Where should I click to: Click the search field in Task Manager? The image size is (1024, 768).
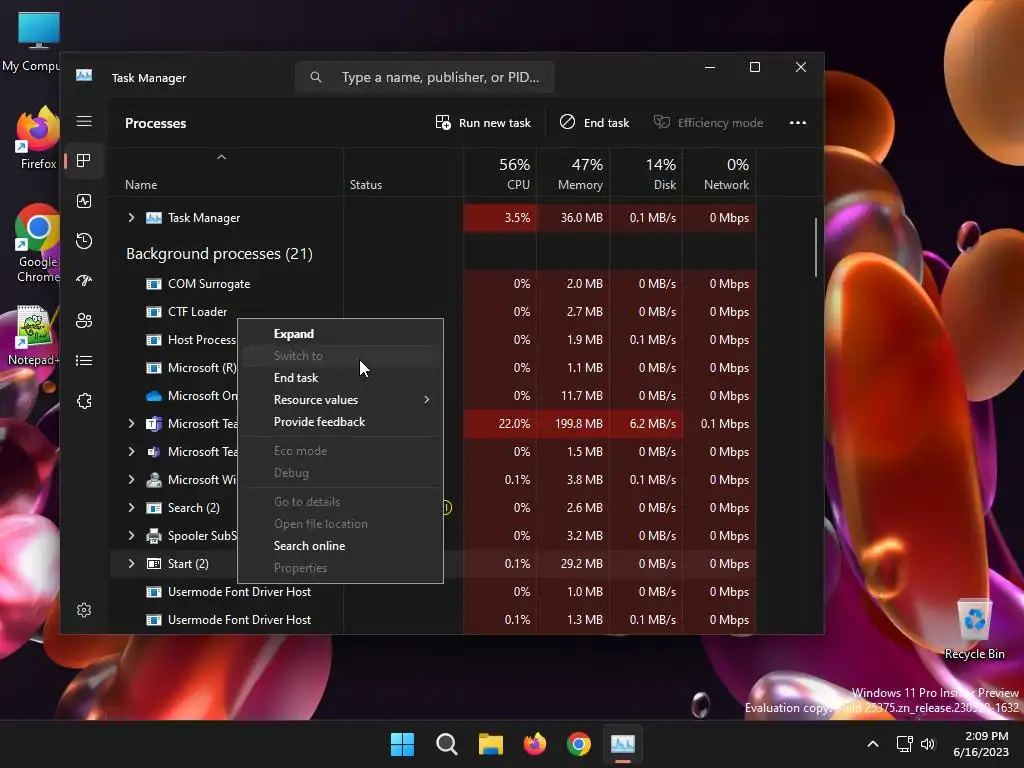coord(424,77)
